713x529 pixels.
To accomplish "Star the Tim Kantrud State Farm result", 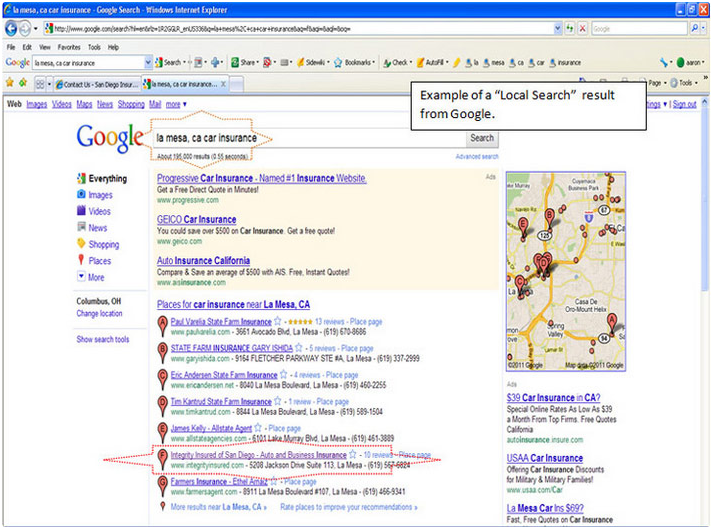I will click(x=277, y=401).
